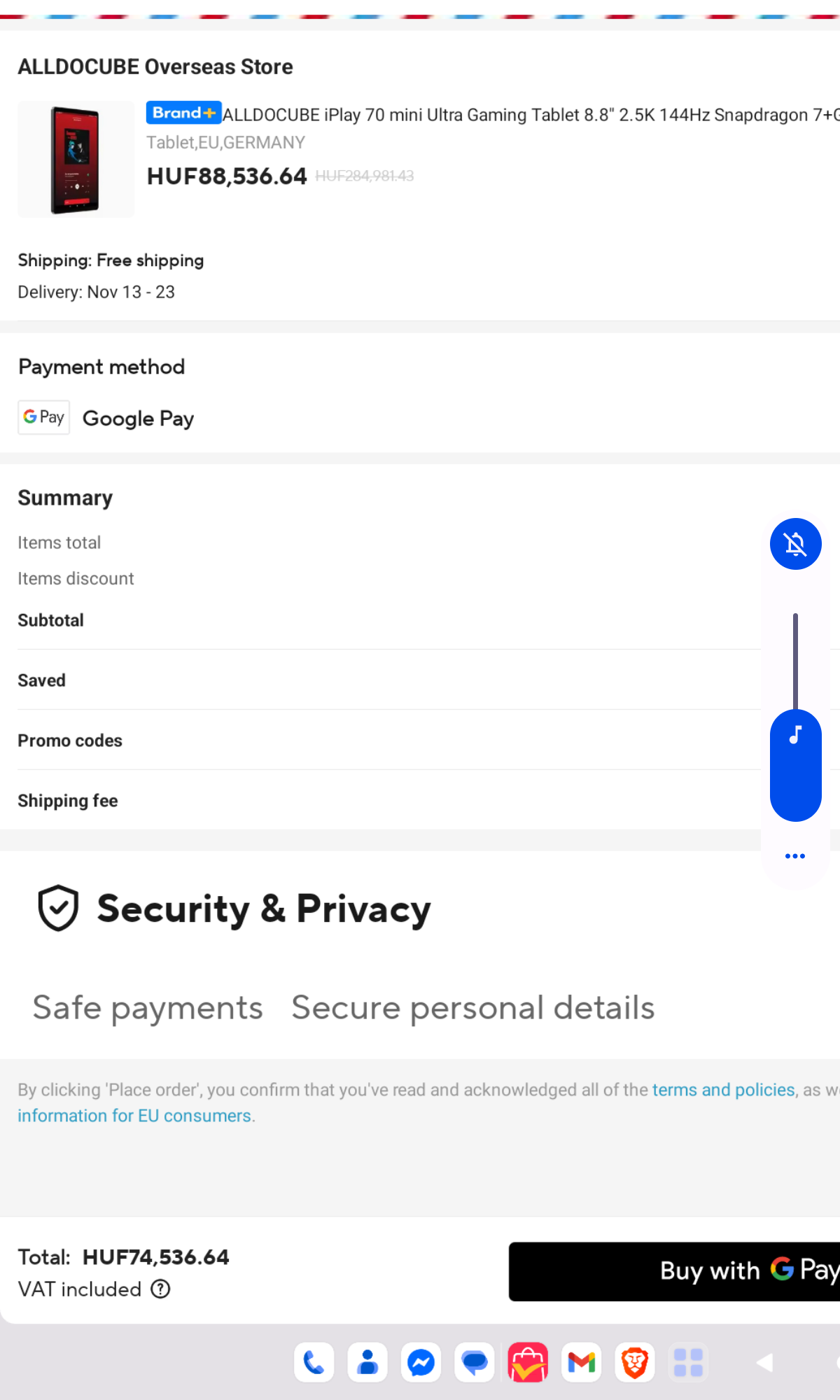Tap the ALLDOCUBE tablet product thumbnail
This screenshot has width=840, height=1400.
tap(76, 159)
